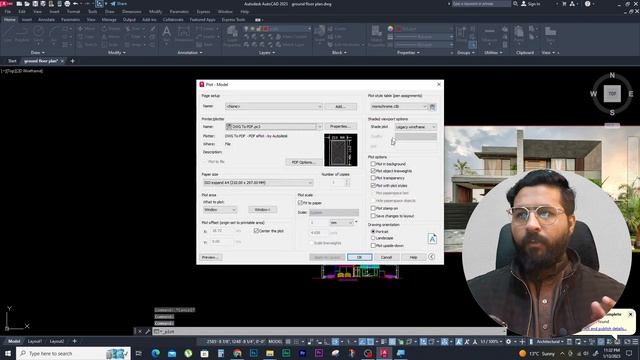Screen dimensions: 640x360
Task: Open the Shade plot dropdown
Action: point(416,127)
